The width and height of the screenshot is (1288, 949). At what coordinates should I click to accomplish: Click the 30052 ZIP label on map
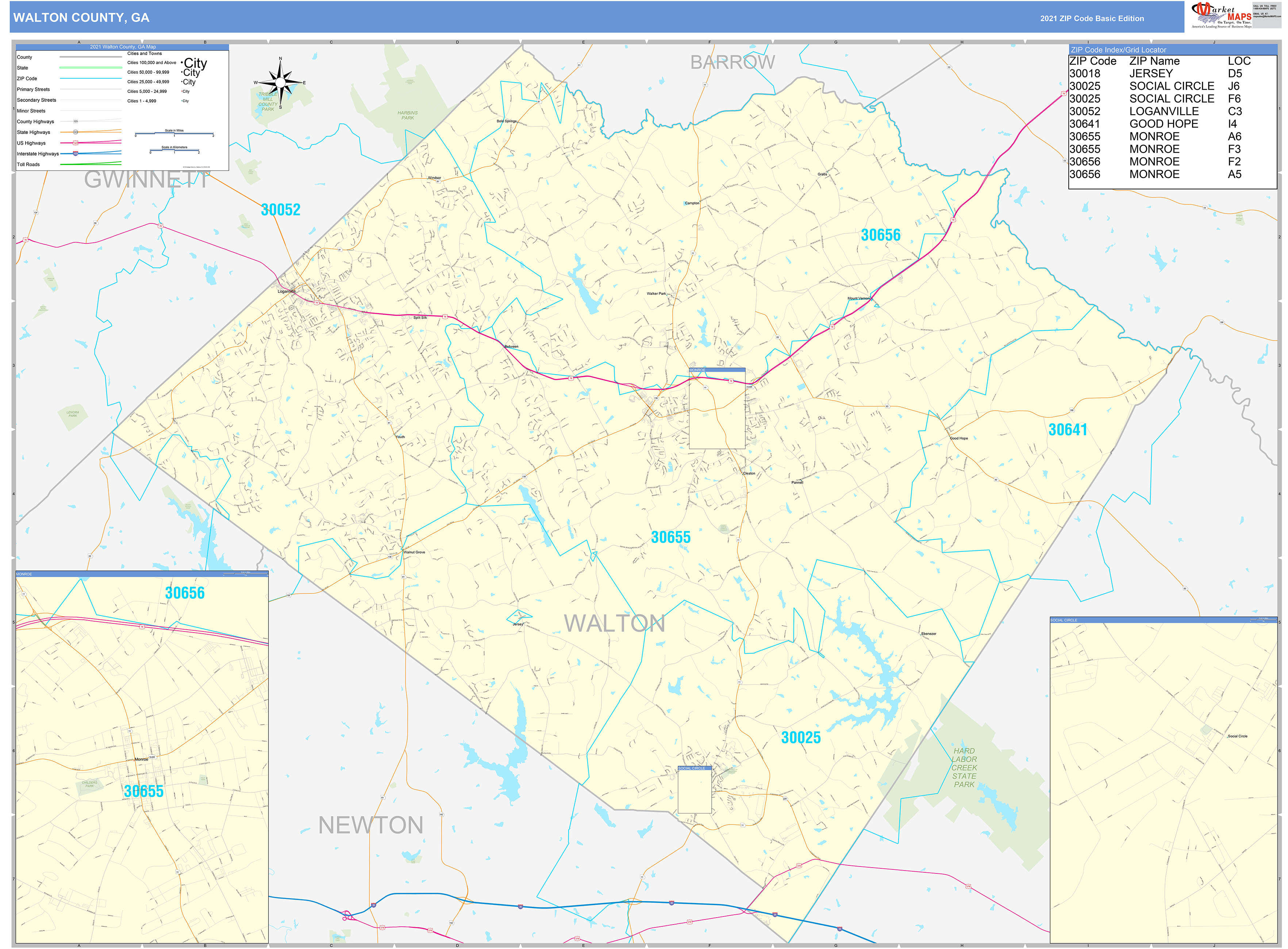click(280, 210)
